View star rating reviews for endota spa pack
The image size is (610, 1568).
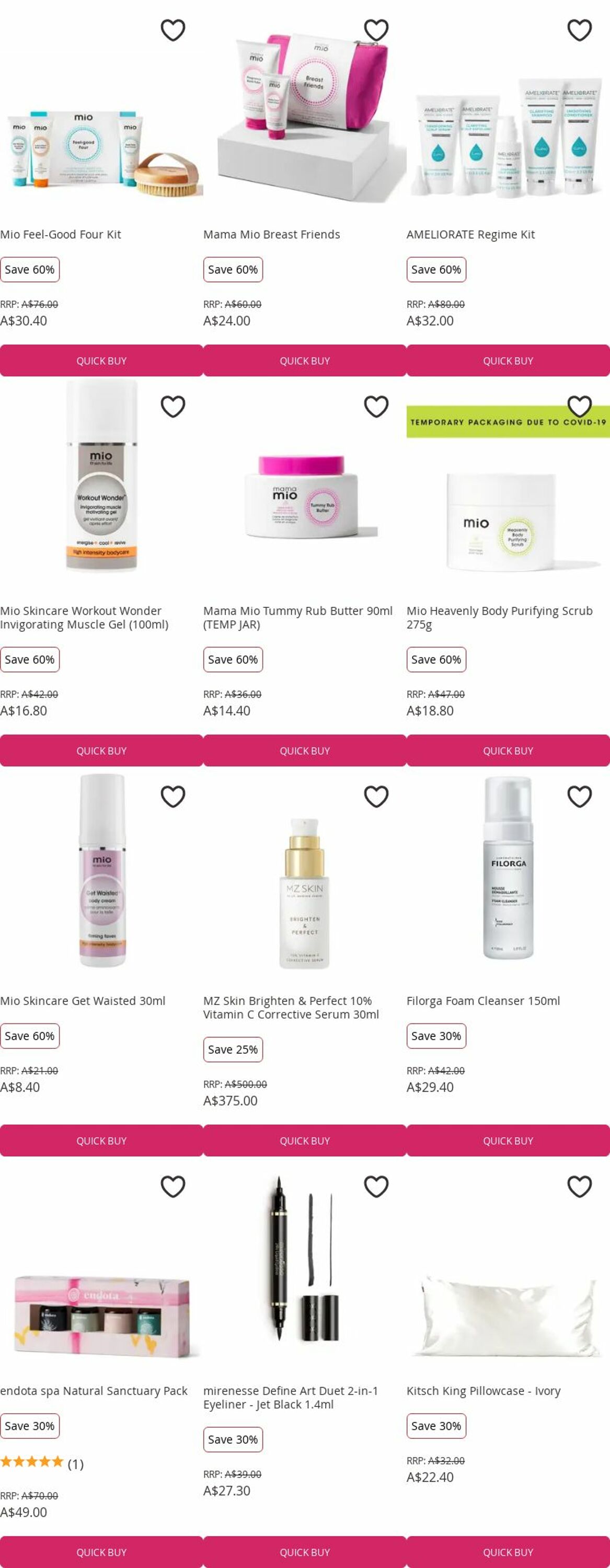(x=41, y=1464)
